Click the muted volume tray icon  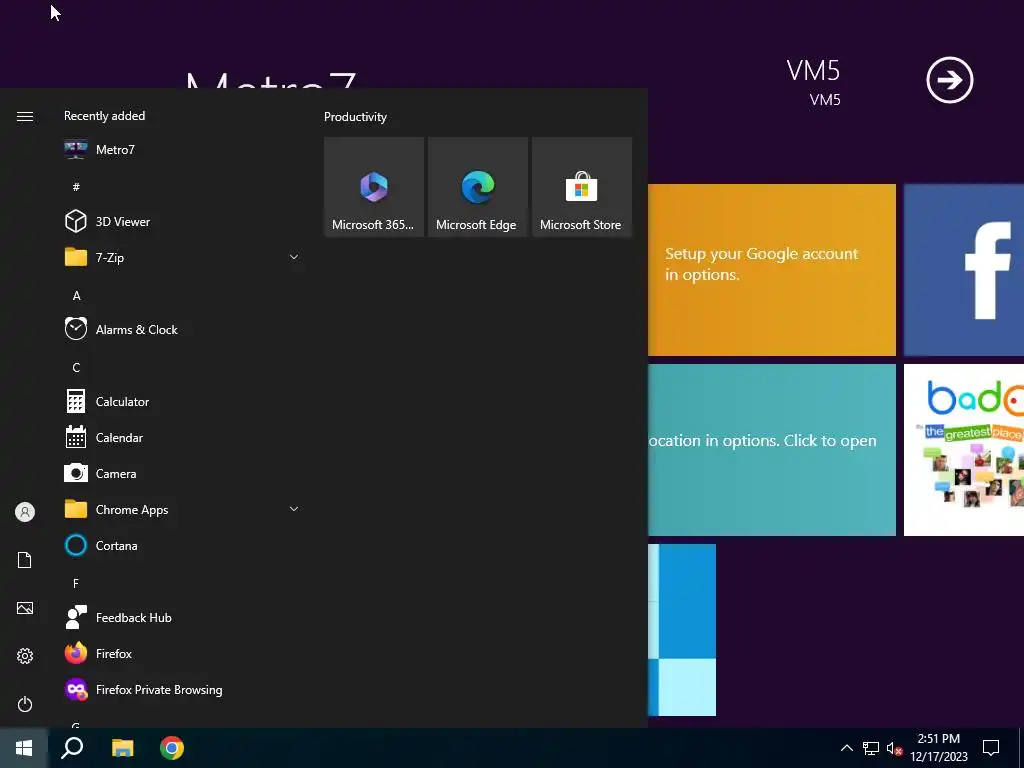[x=894, y=748]
